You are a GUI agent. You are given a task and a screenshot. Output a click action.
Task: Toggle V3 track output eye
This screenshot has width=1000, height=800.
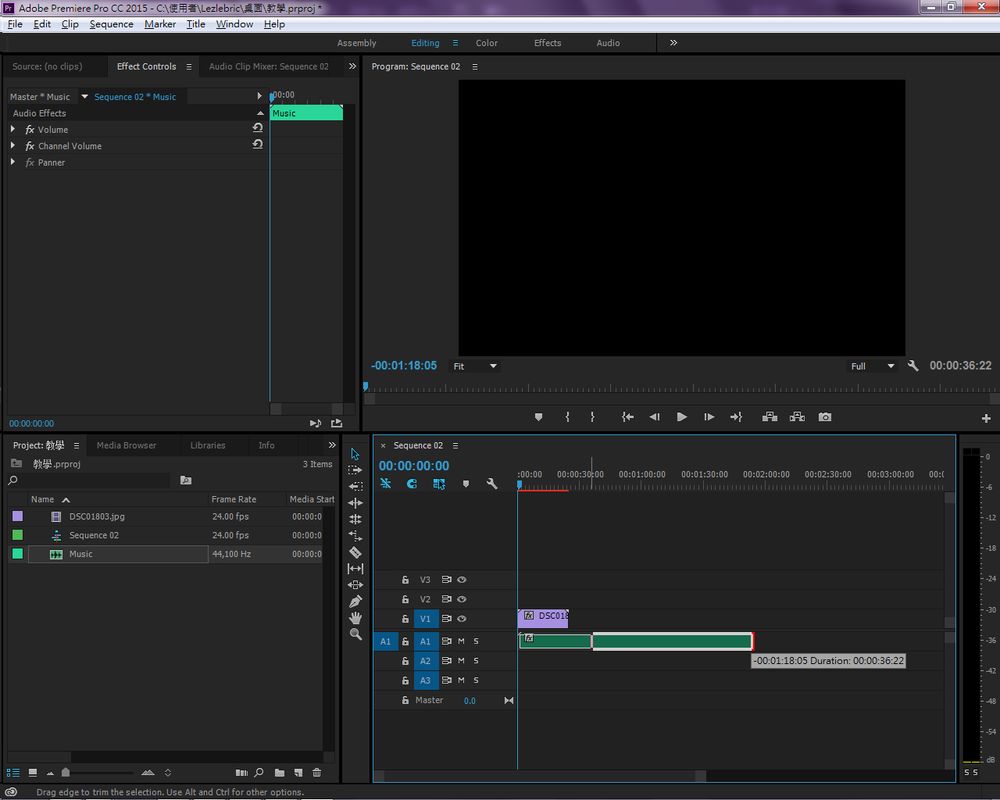click(462, 580)
